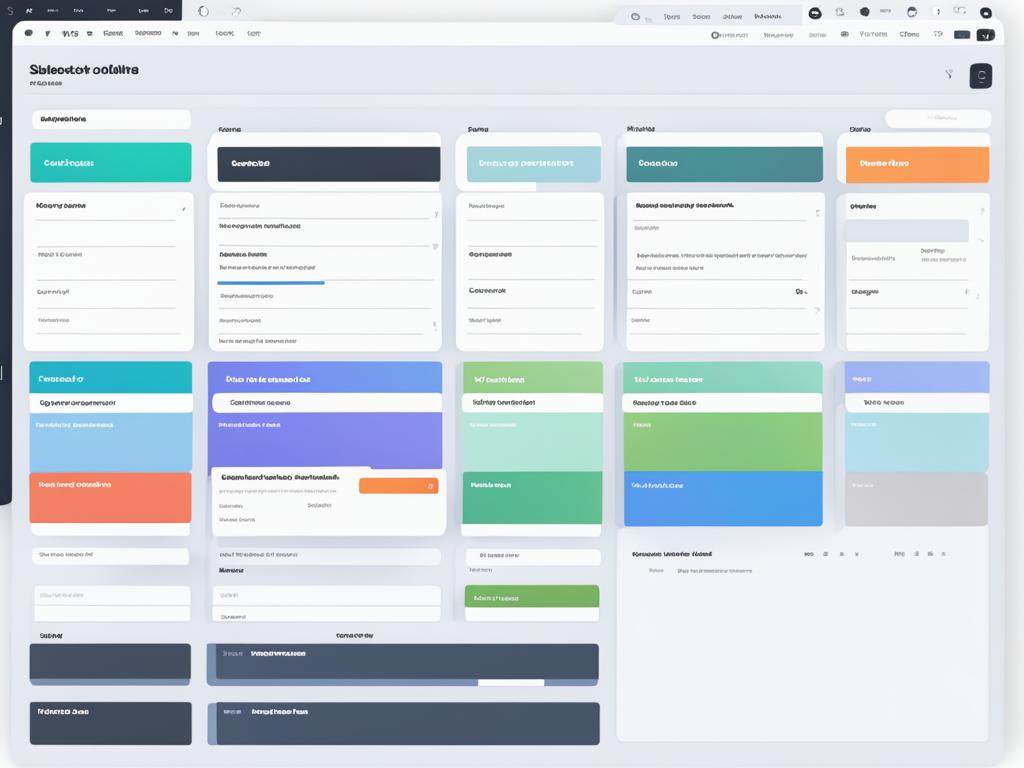The height and width of the screenshot is (768, 1024).
Task: Click inside the search field at top right
Action: [x=938, y=118]
